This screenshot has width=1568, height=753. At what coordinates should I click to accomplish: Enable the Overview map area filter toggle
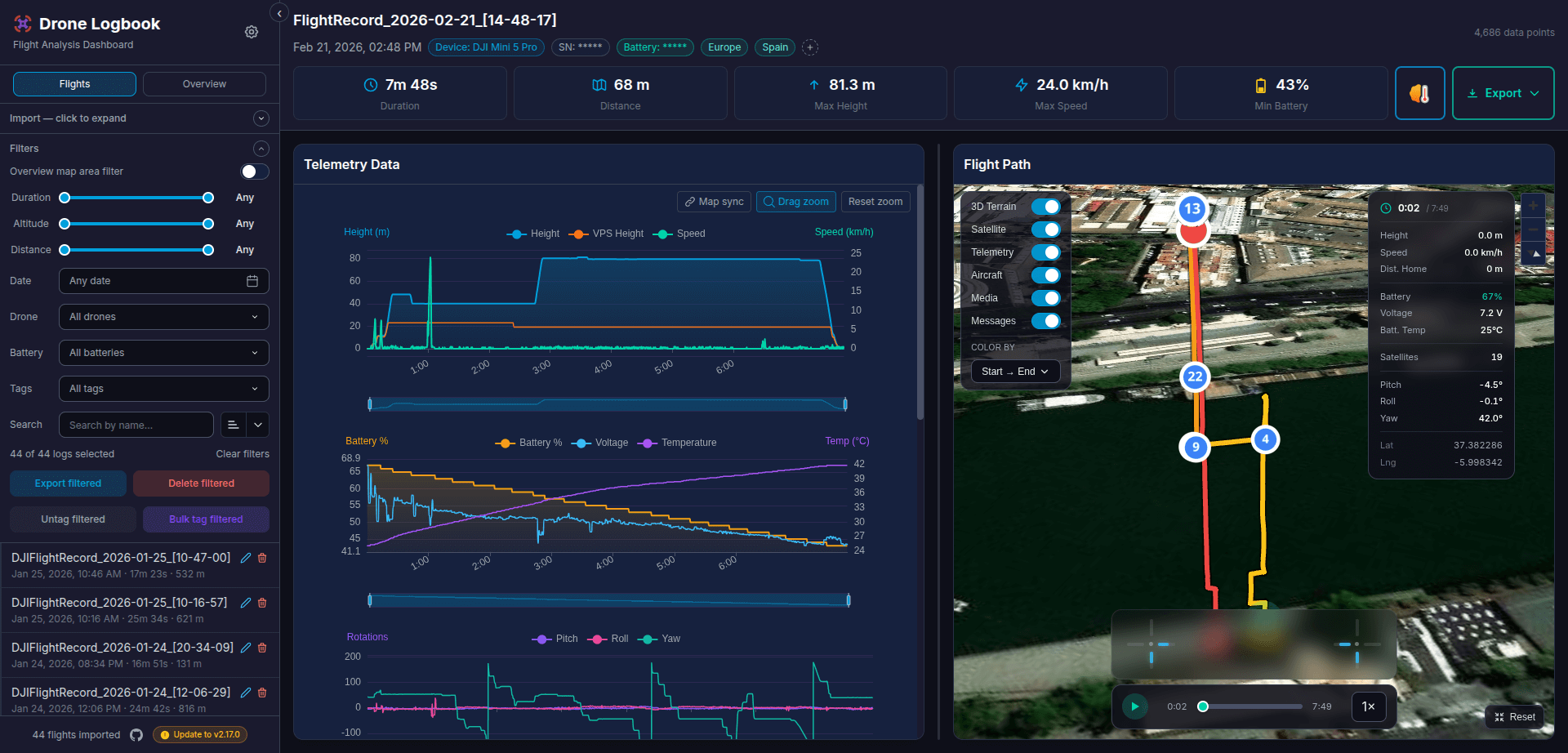pyautogui.click(x=254, y=172)
